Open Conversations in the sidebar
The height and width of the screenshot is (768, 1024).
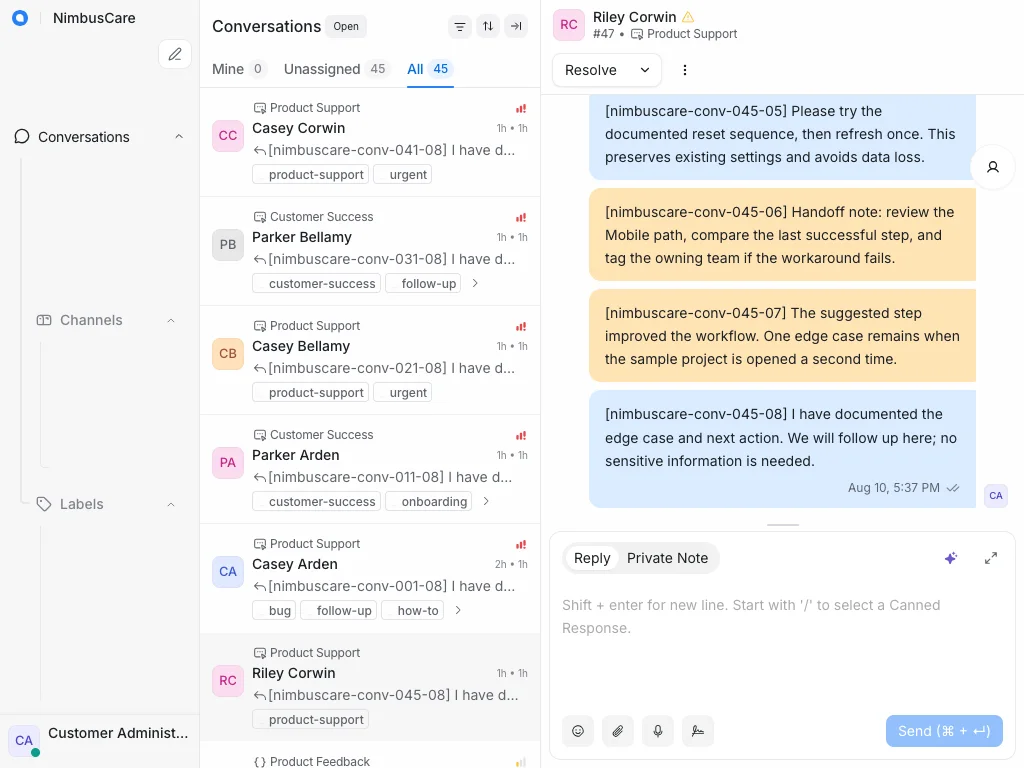pyautogui.click(x=84, y=137)
